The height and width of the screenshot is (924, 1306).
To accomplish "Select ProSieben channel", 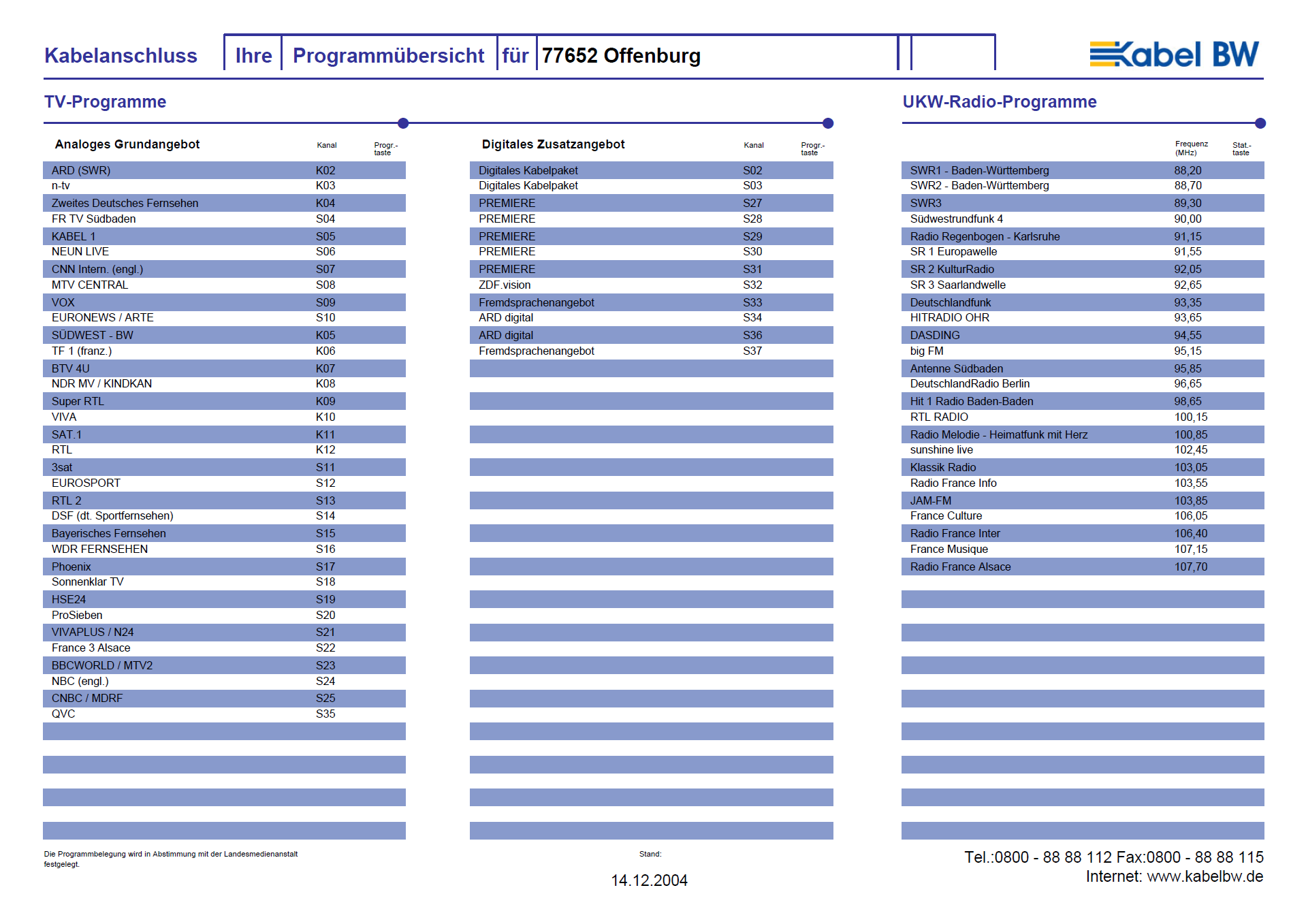I will point(224,616).
